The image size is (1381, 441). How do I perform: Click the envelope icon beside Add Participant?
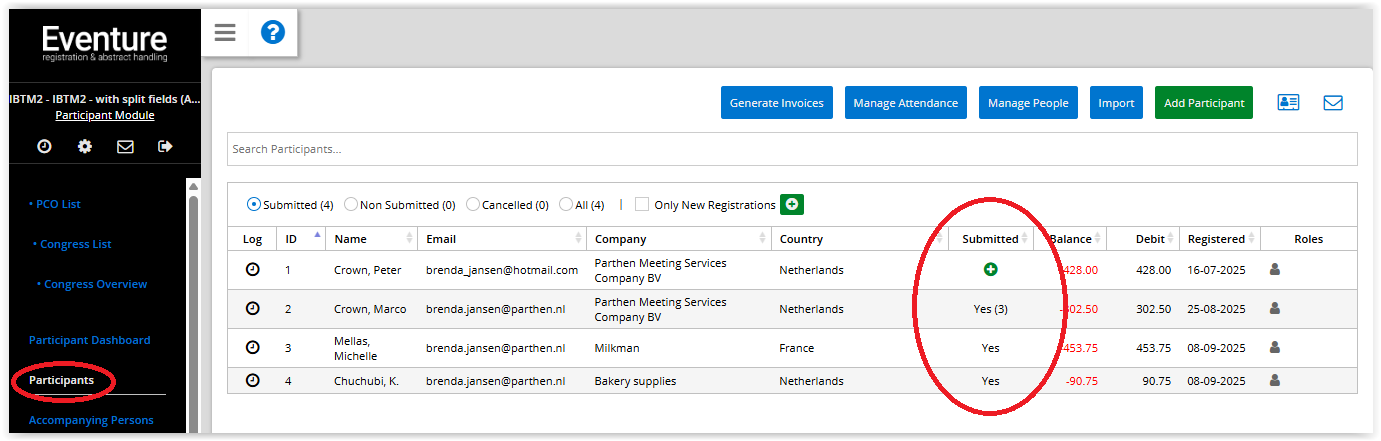tap(1333, 103)
